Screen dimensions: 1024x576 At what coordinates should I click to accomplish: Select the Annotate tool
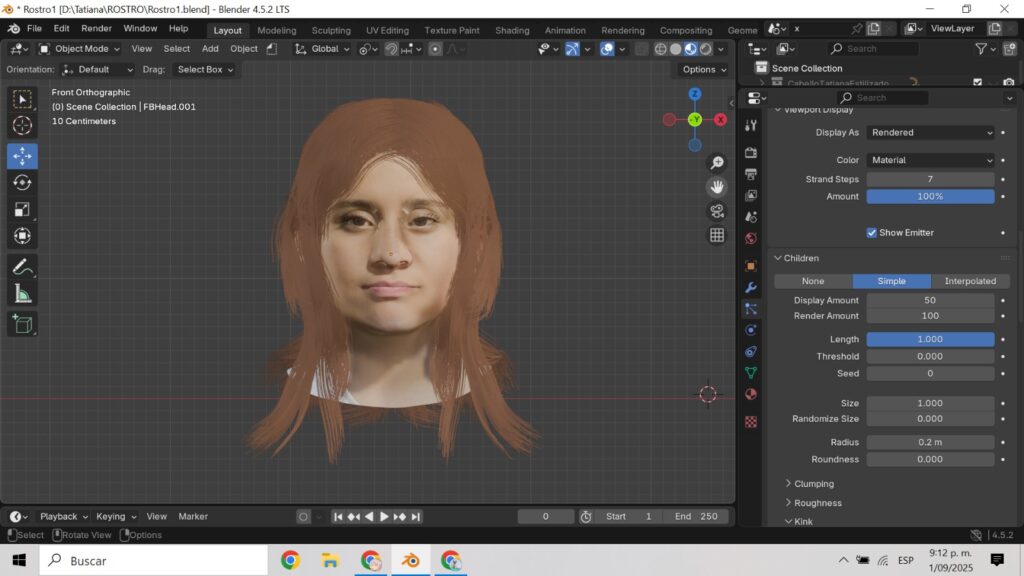coord(23,267)
